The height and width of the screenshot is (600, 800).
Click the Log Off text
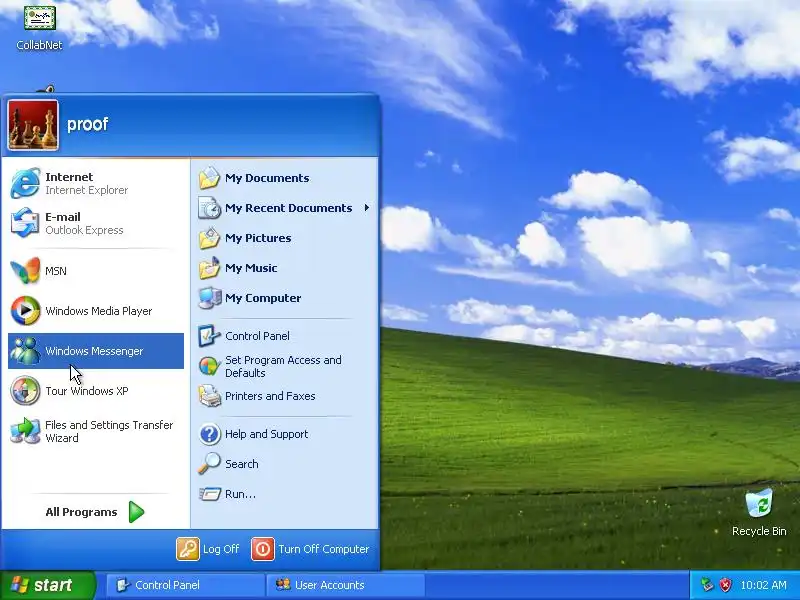pyautogui.click(x=220, y=549)
